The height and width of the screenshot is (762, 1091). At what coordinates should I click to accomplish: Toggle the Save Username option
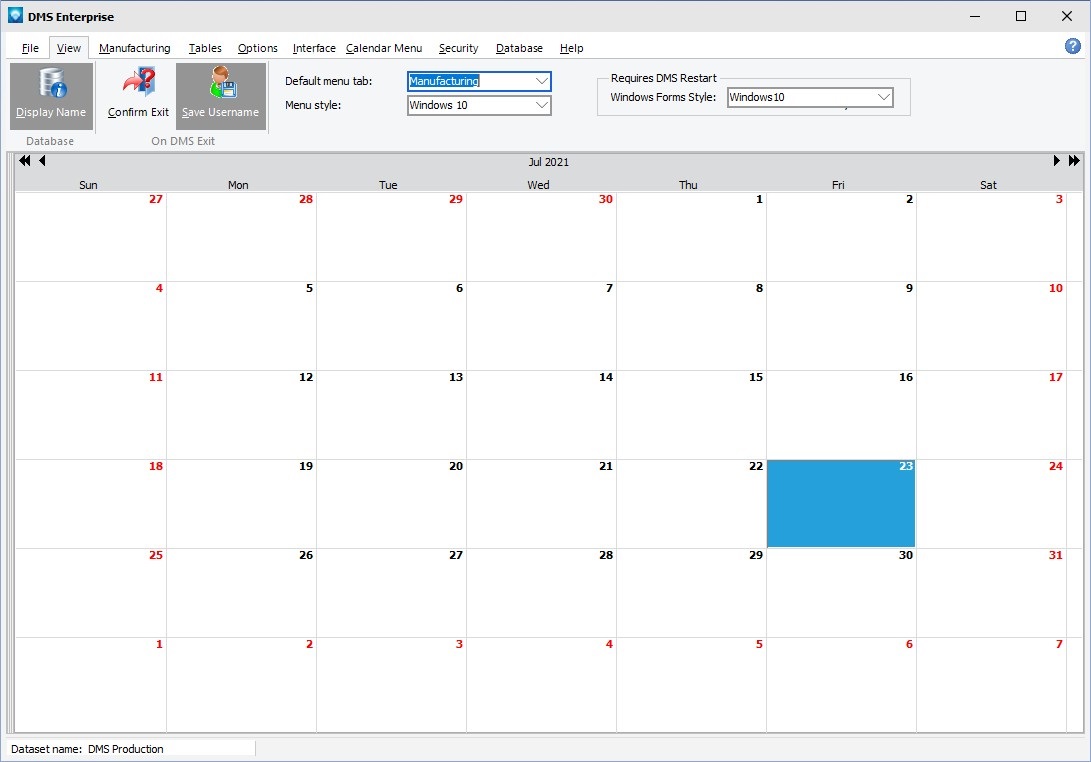coord(220,95)
